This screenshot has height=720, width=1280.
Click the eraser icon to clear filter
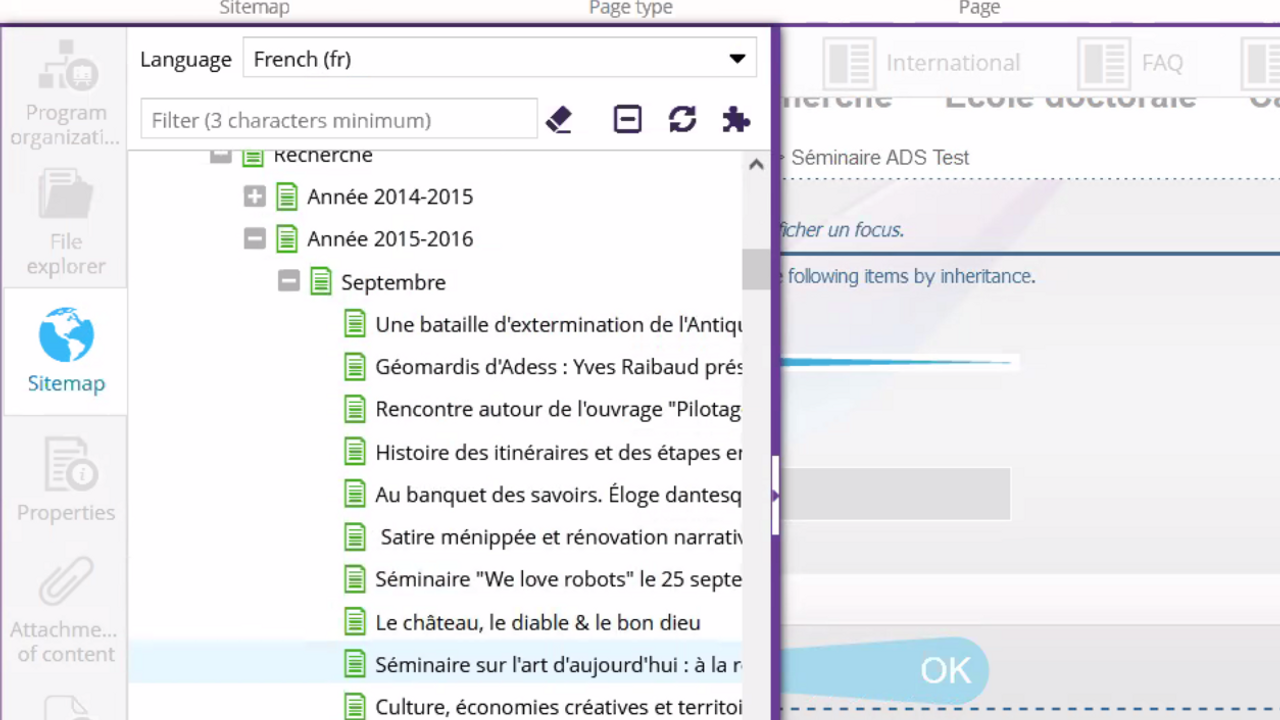coord(559,120)
